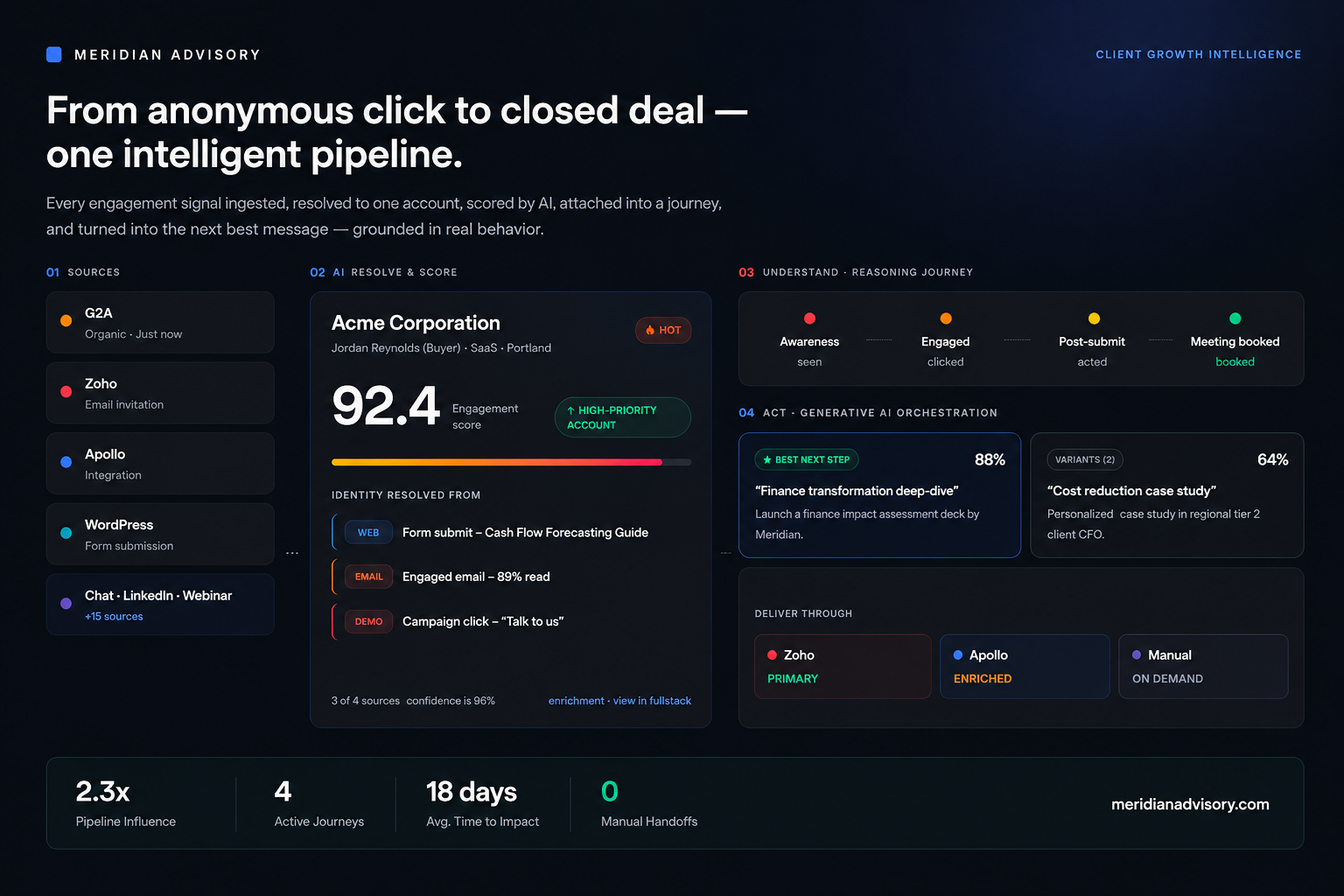Click the purple dot beside Chat LinkedIn Webinar
This screenshot has height=896, width=1344.
click(x=66, y=604)
